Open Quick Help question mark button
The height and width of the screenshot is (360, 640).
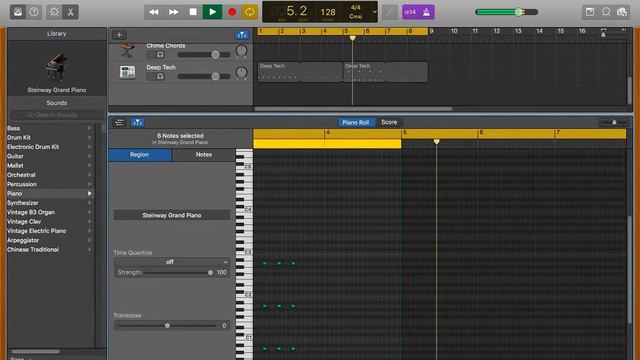34,12
